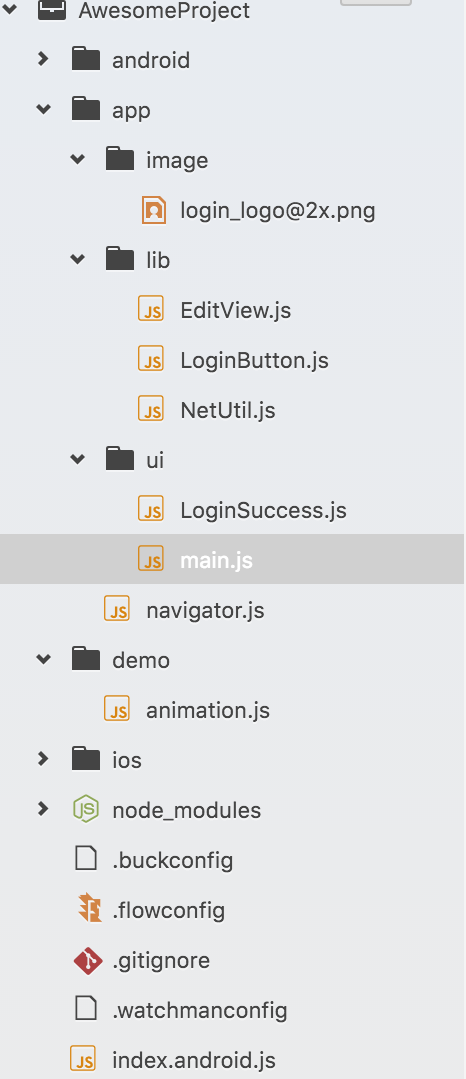466x1079 pixels.
Task: Click the login_logo@2x.png image file icon
Action: pos(154,210)
